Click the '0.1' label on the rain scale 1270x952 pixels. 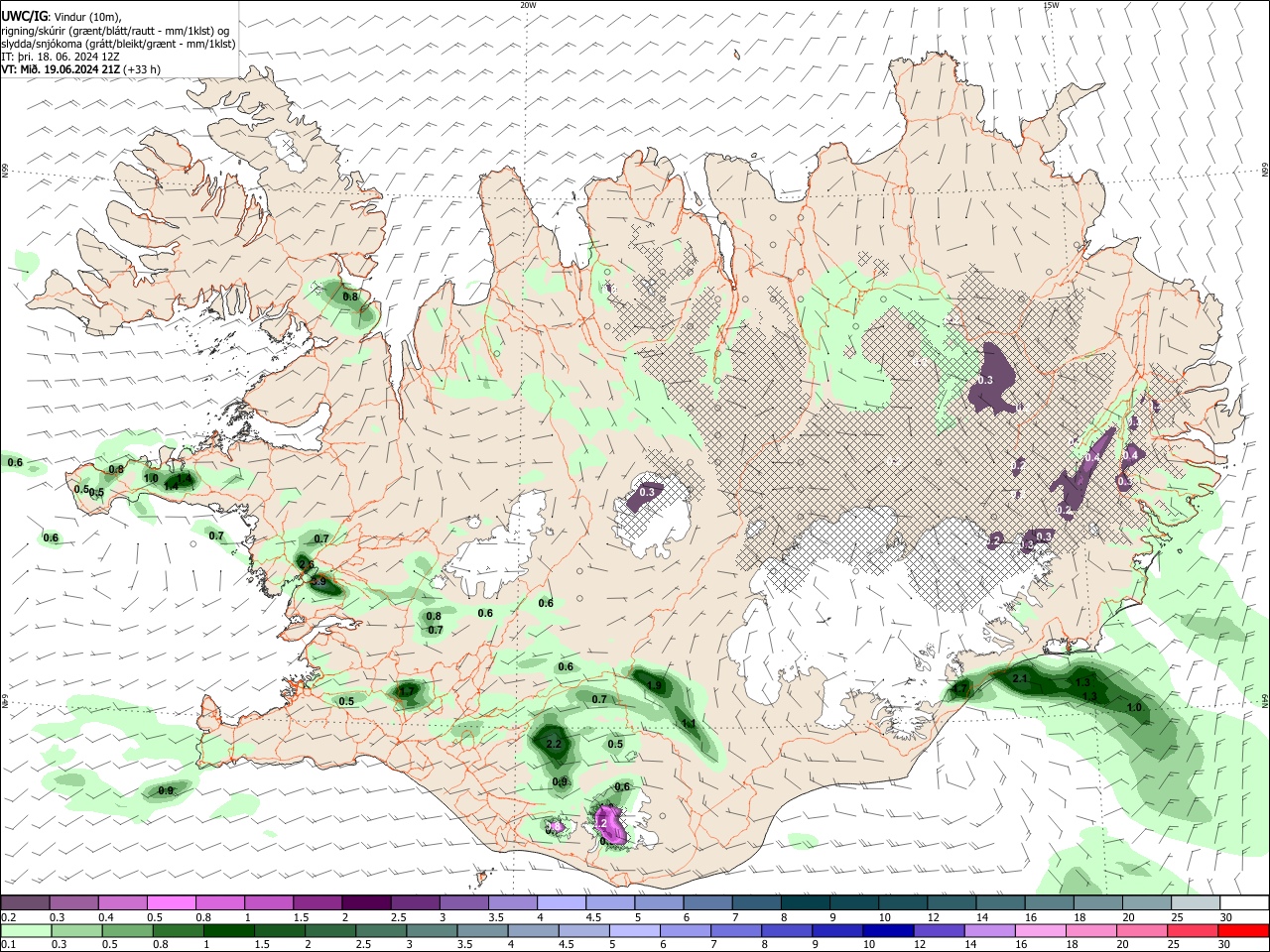pos(9,945)
